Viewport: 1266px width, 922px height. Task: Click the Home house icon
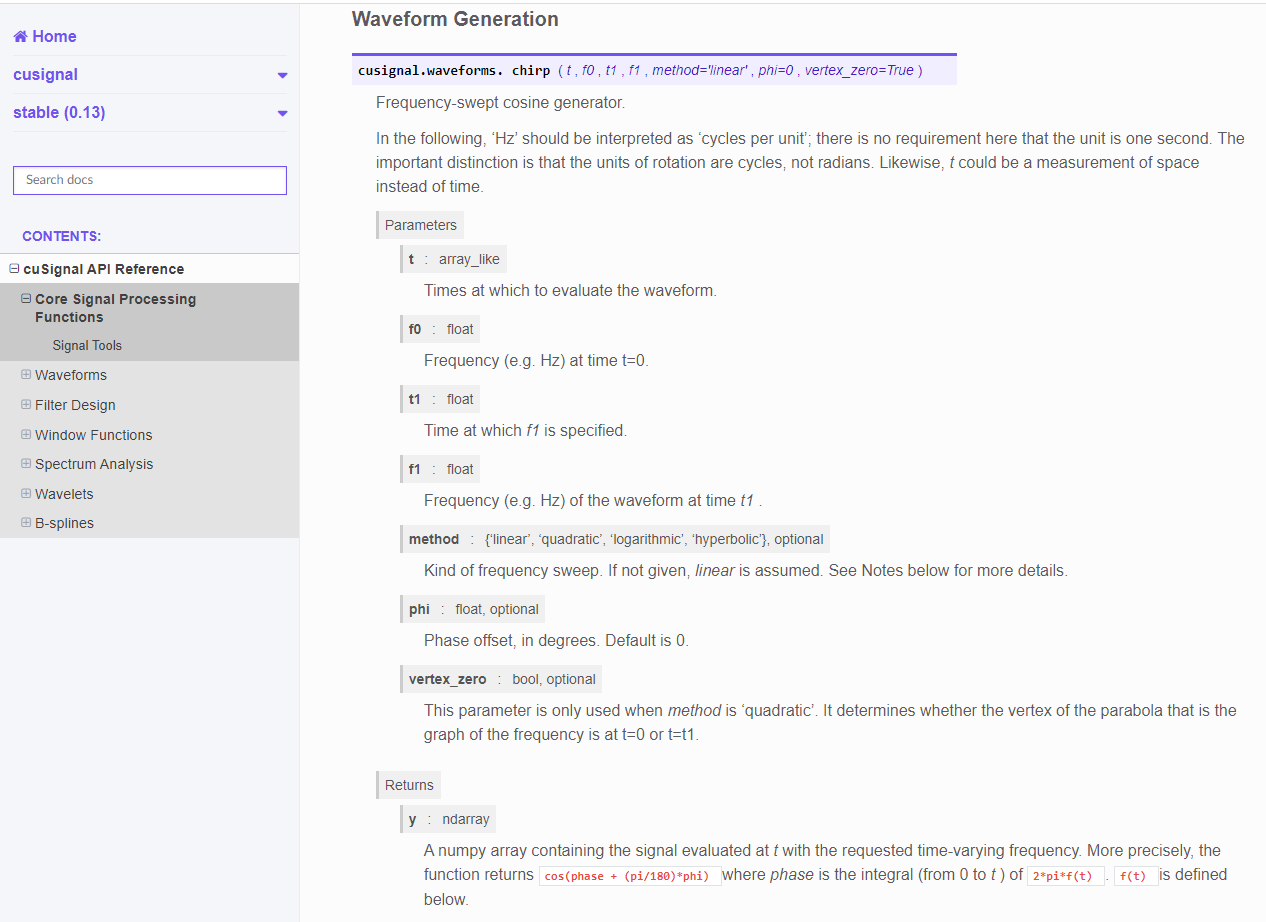(19, 36)
